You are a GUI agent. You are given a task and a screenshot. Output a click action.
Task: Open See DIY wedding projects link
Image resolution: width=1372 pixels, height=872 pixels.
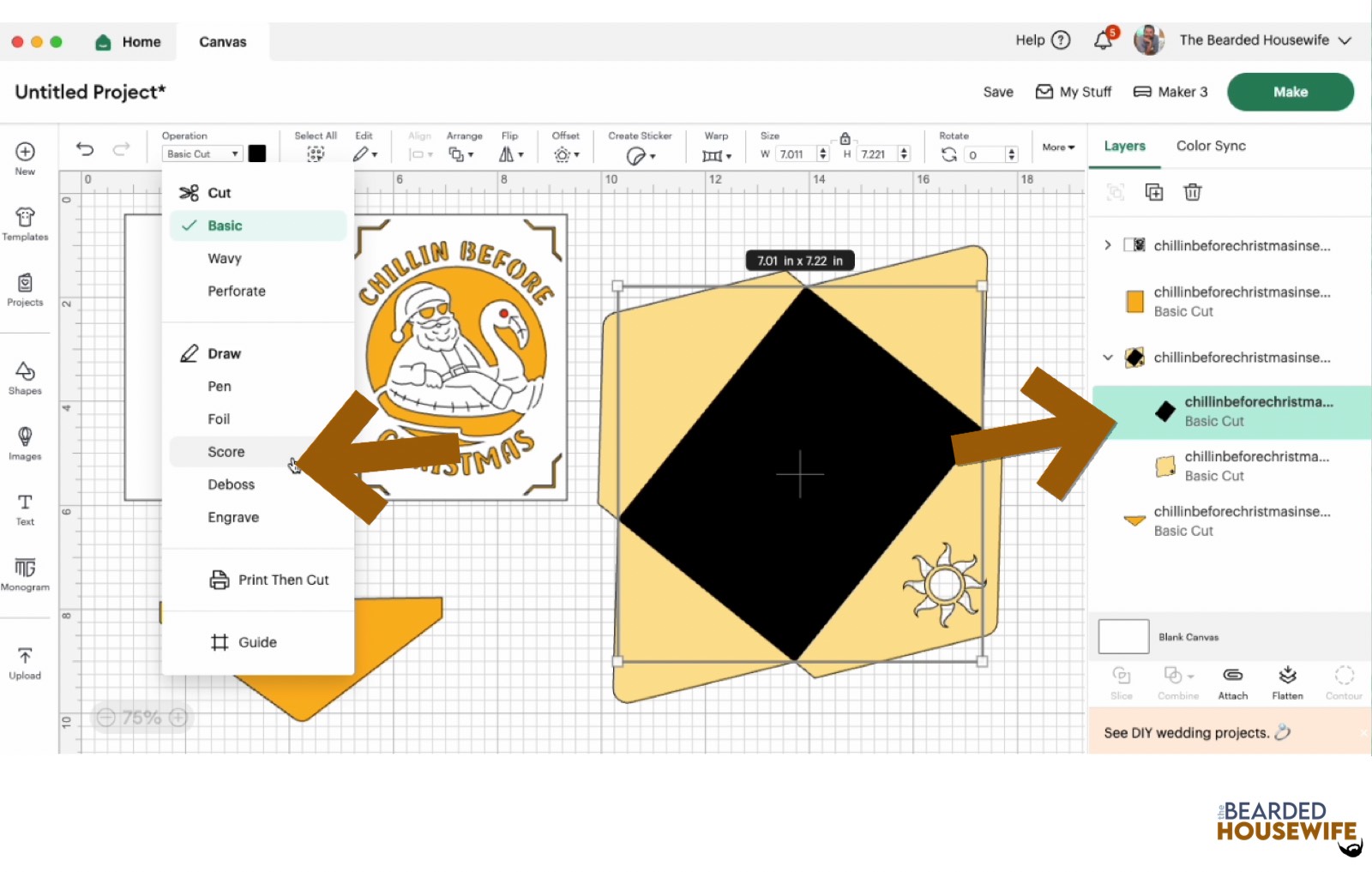click(x=1197, y=732)
